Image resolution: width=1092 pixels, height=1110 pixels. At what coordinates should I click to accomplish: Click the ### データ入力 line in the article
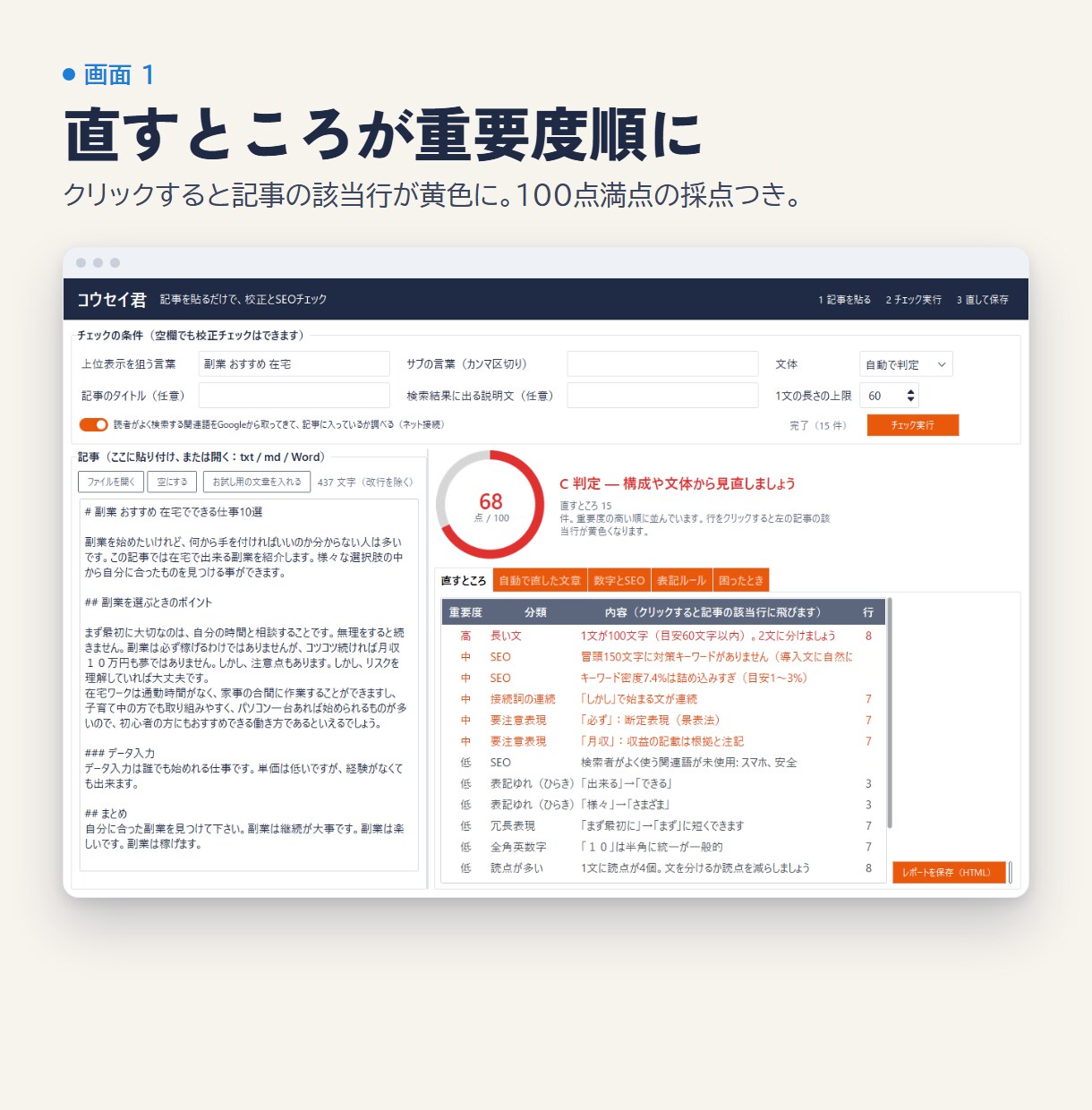(x=119, y=753)
